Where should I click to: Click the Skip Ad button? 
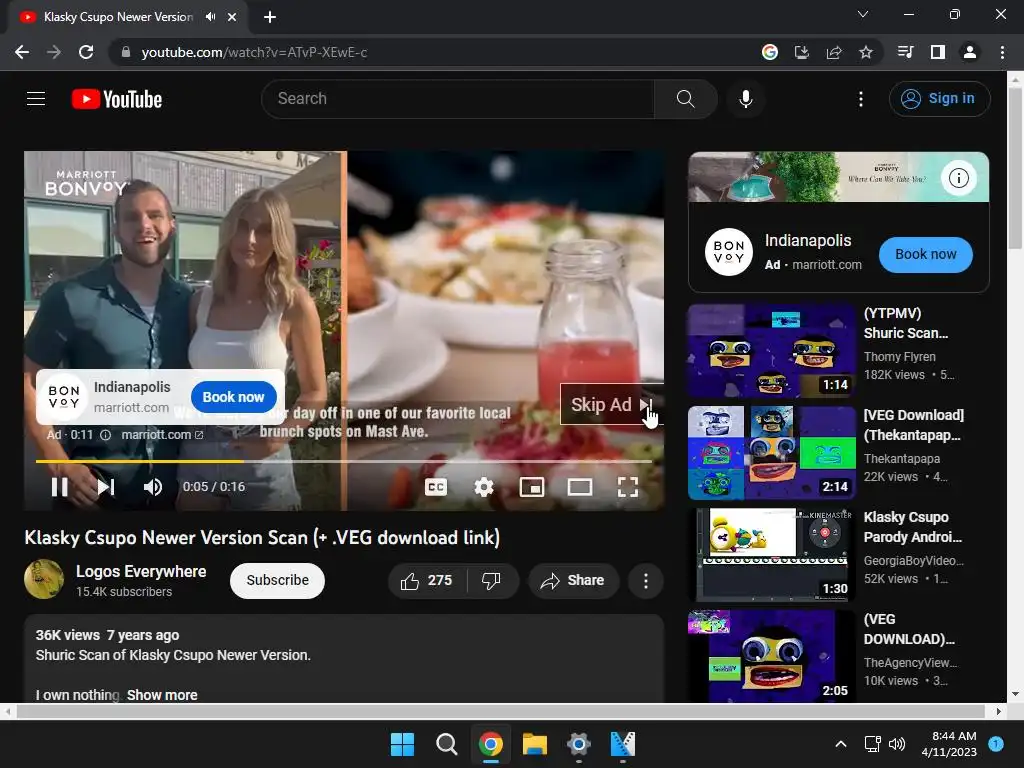coord(612,404)
